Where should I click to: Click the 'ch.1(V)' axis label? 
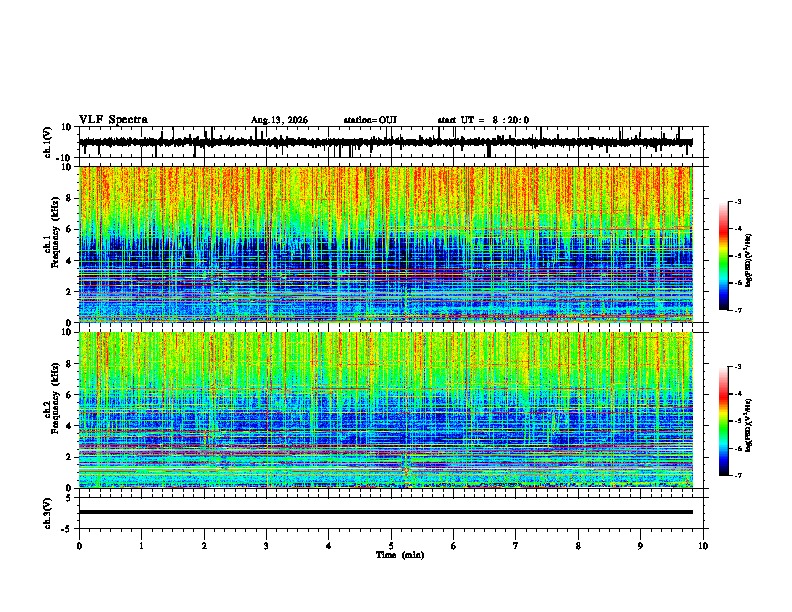48,142
